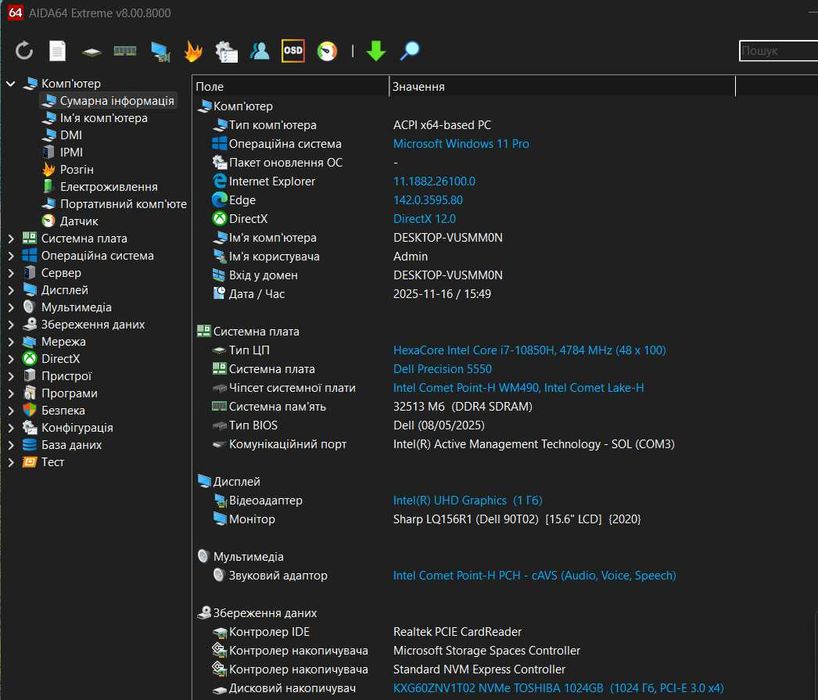The height and width of the screenshot is (700, 818).
Task: Select the Пристрої tree item
Action: (x=66, y=376)
